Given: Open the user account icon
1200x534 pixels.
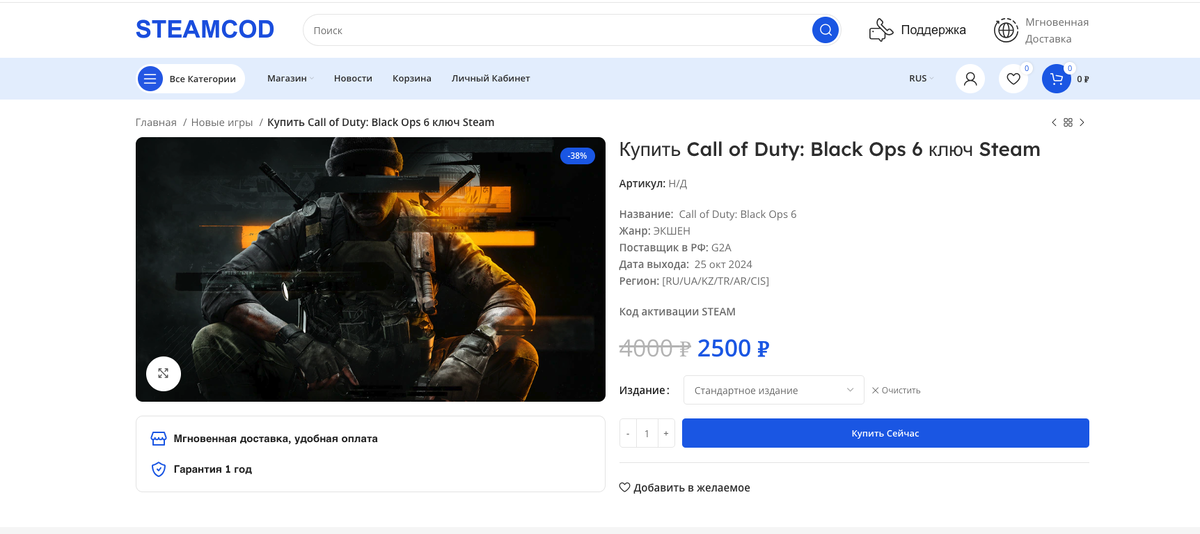Looking at the screenshot, I should click(x=969, y=78).
